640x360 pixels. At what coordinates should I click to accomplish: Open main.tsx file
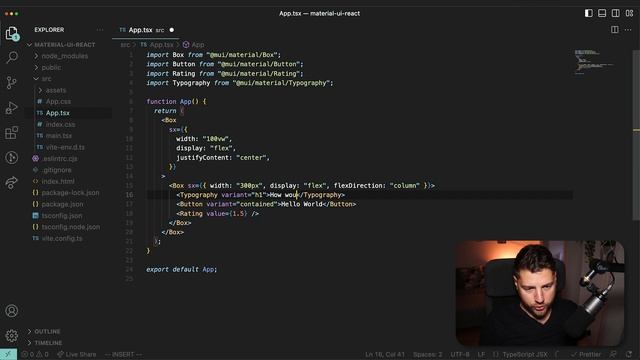(x=59, y=136)
